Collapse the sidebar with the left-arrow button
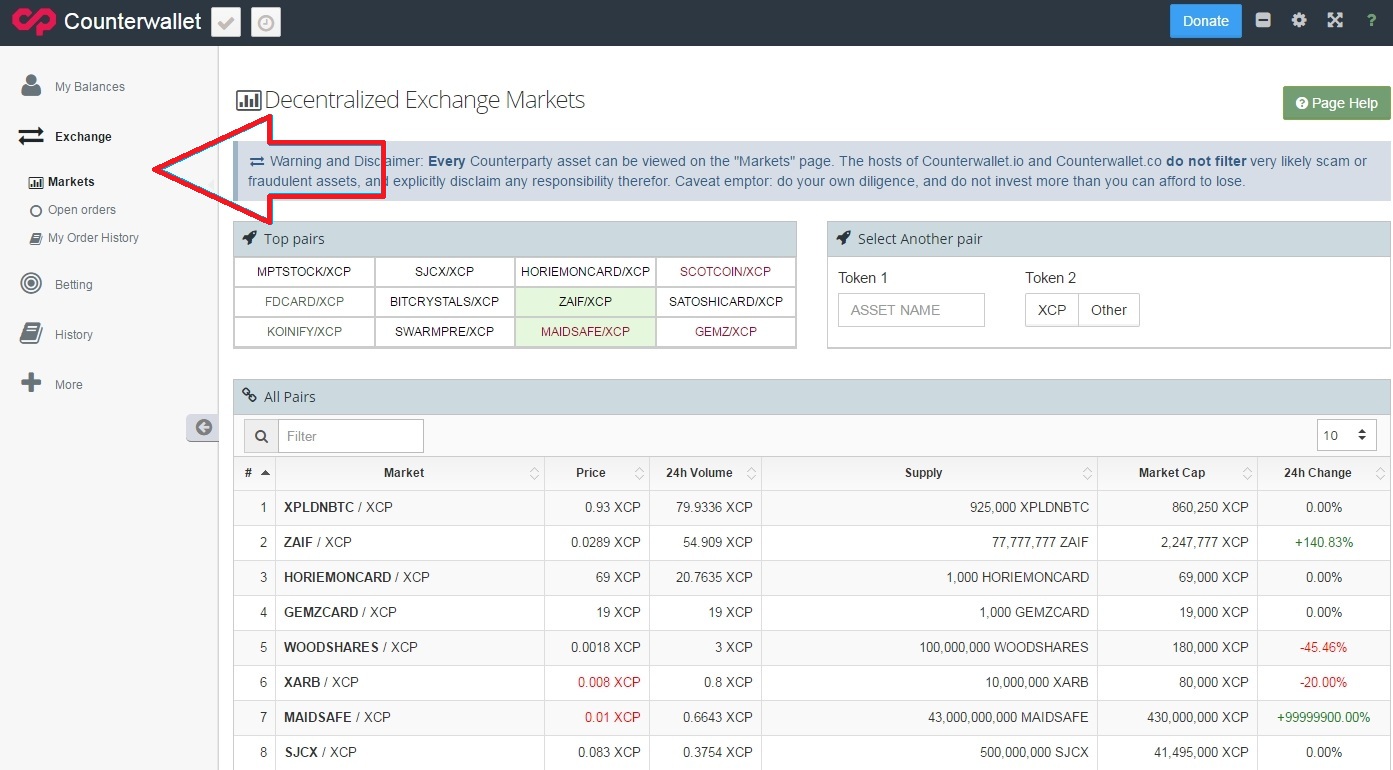This screenshot has width=1393, height=770. click(x=203, y=427)
